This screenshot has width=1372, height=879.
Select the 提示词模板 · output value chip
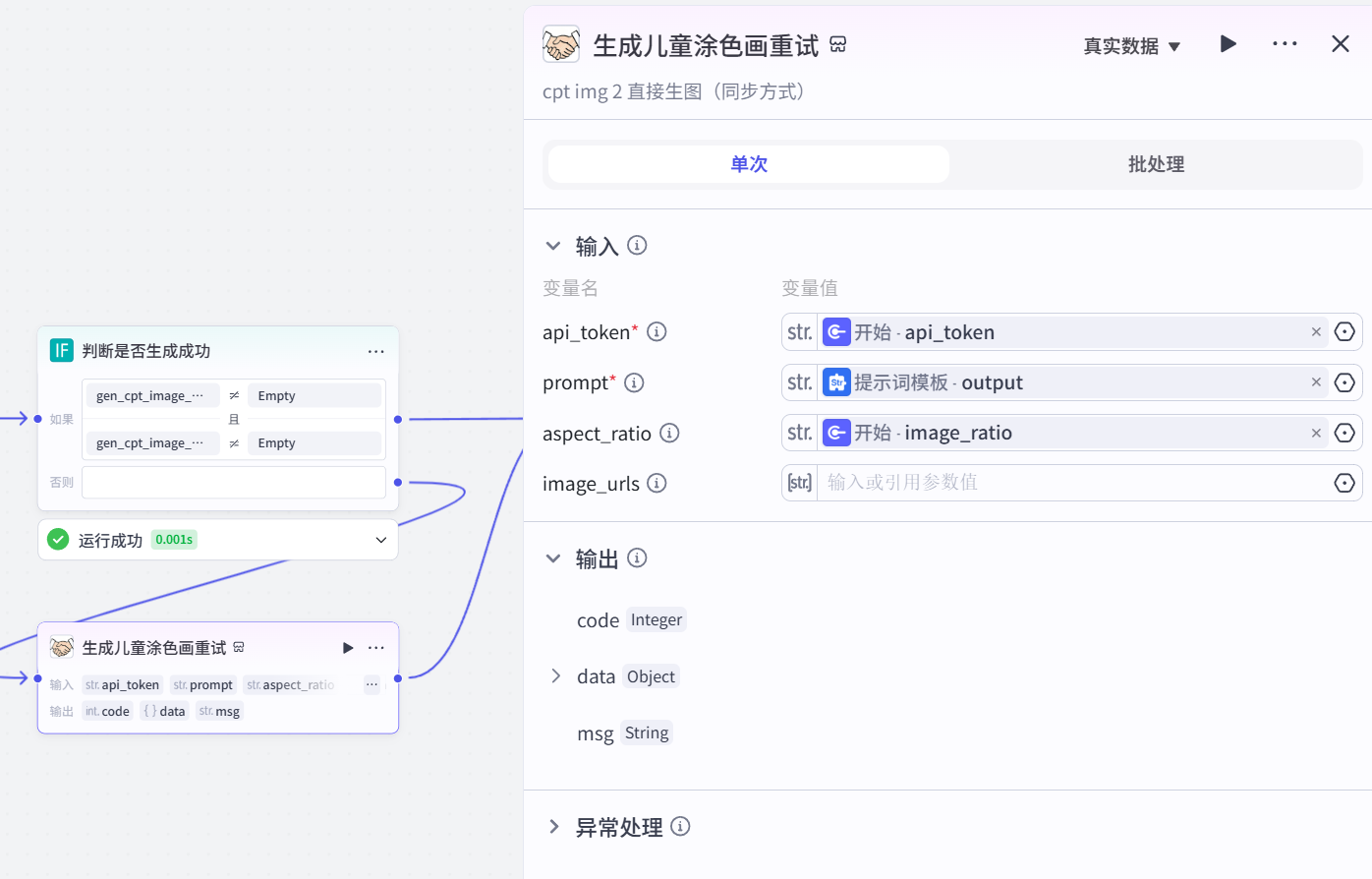click(1072, 382)
